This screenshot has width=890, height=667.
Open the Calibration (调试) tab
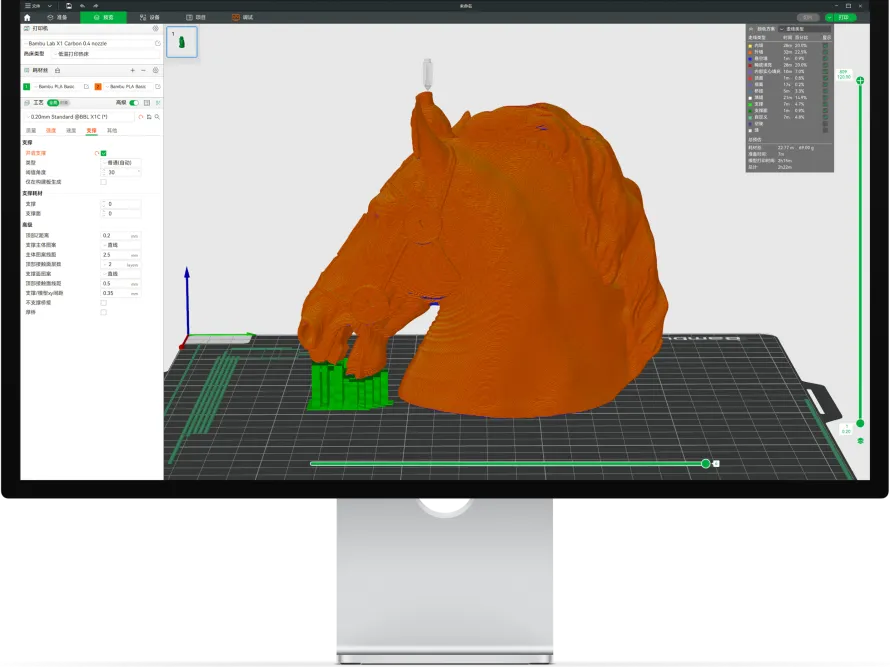[242, 18]
